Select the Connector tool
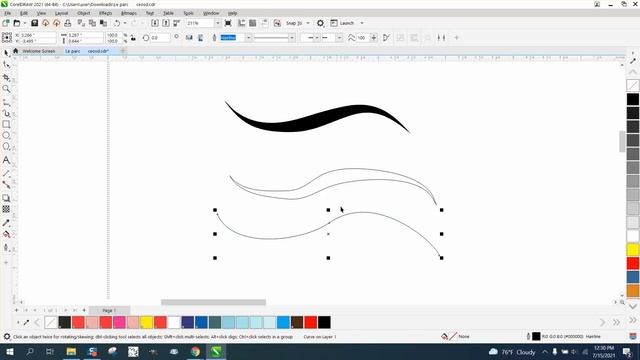Viewport: 640px width, 360px height. 6,184
